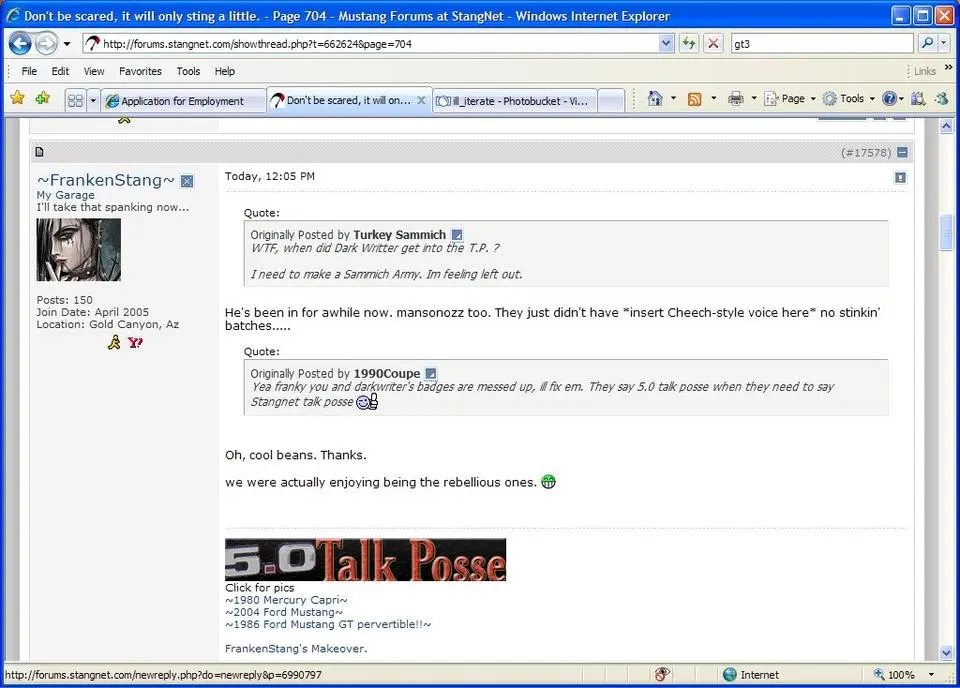This screenshot has width=960, height=688.
Task: Open the Edit menu
Action: point(60,71)
